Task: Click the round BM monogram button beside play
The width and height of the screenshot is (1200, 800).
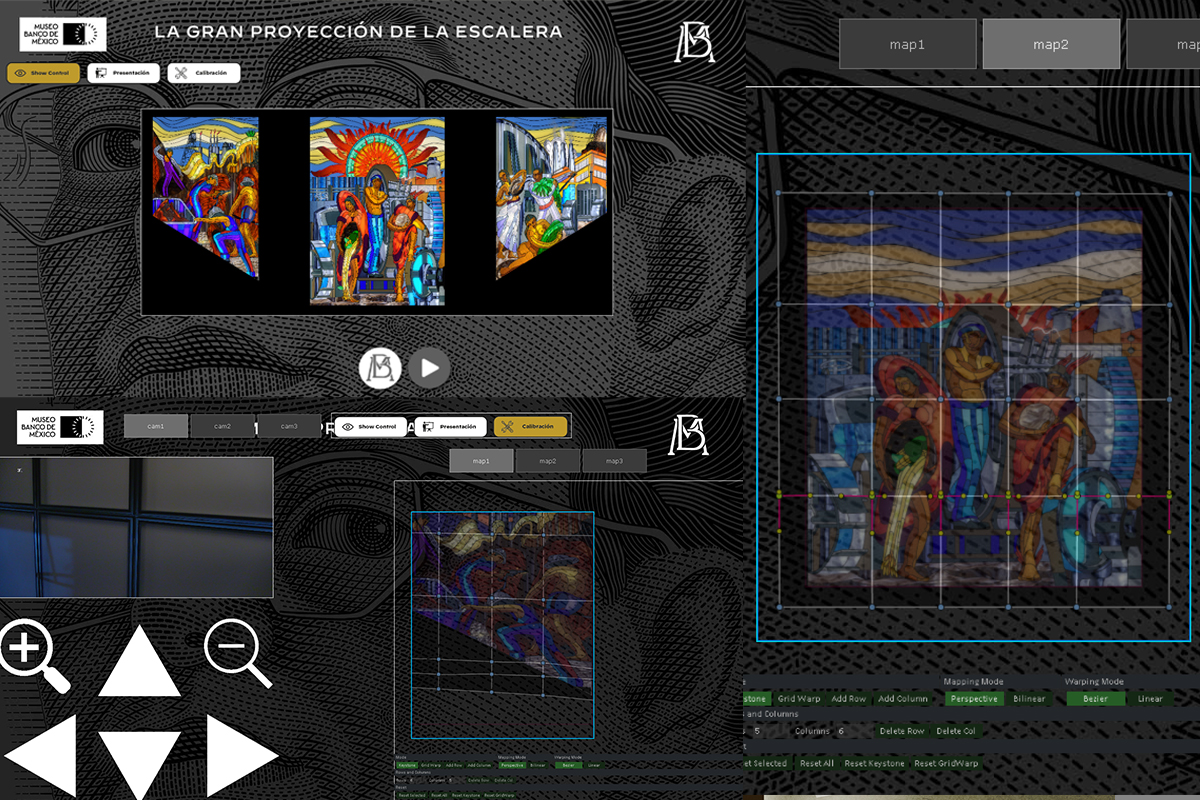Action: pyautogui.click(x=380, y=368)
